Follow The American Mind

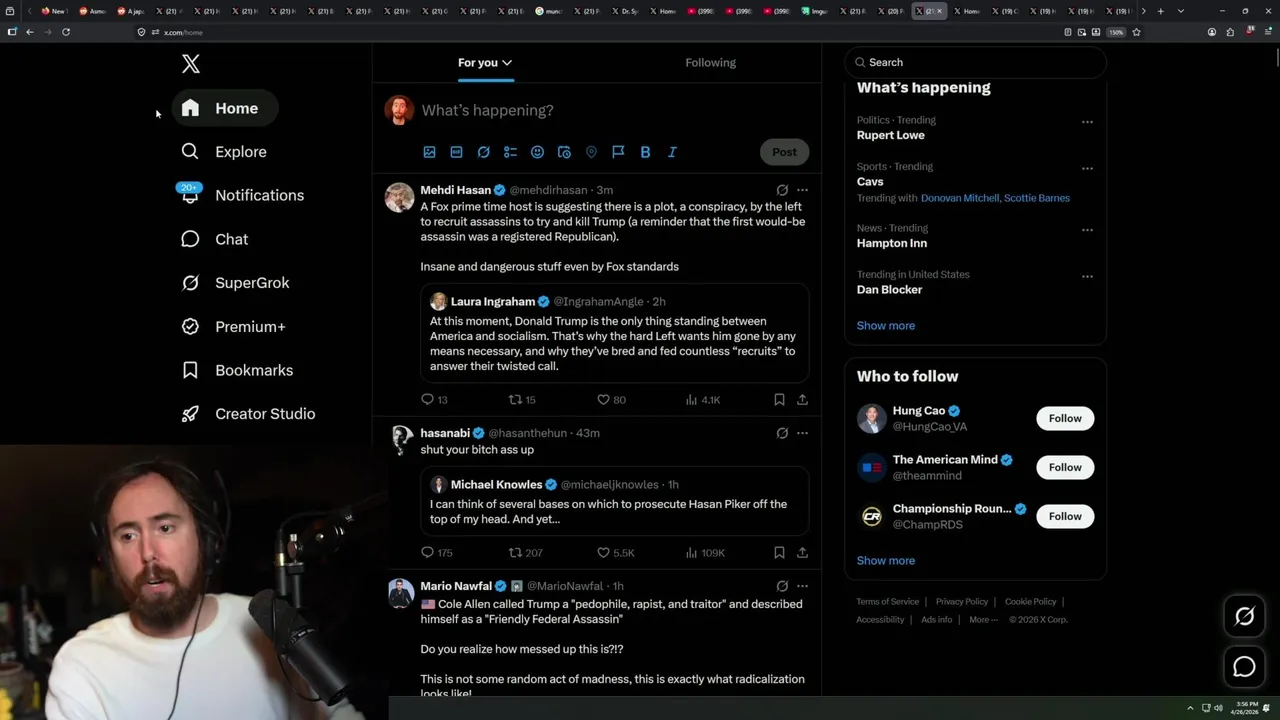(x=1065, y=467)
